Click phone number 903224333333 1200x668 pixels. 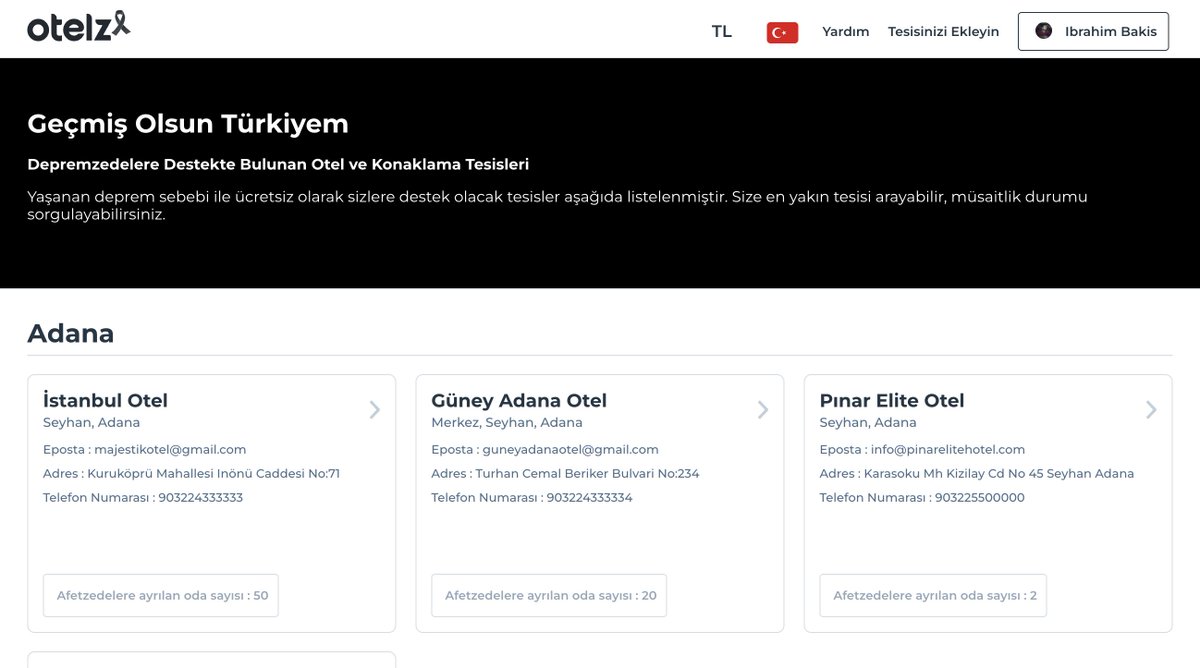tap(201, 498)
